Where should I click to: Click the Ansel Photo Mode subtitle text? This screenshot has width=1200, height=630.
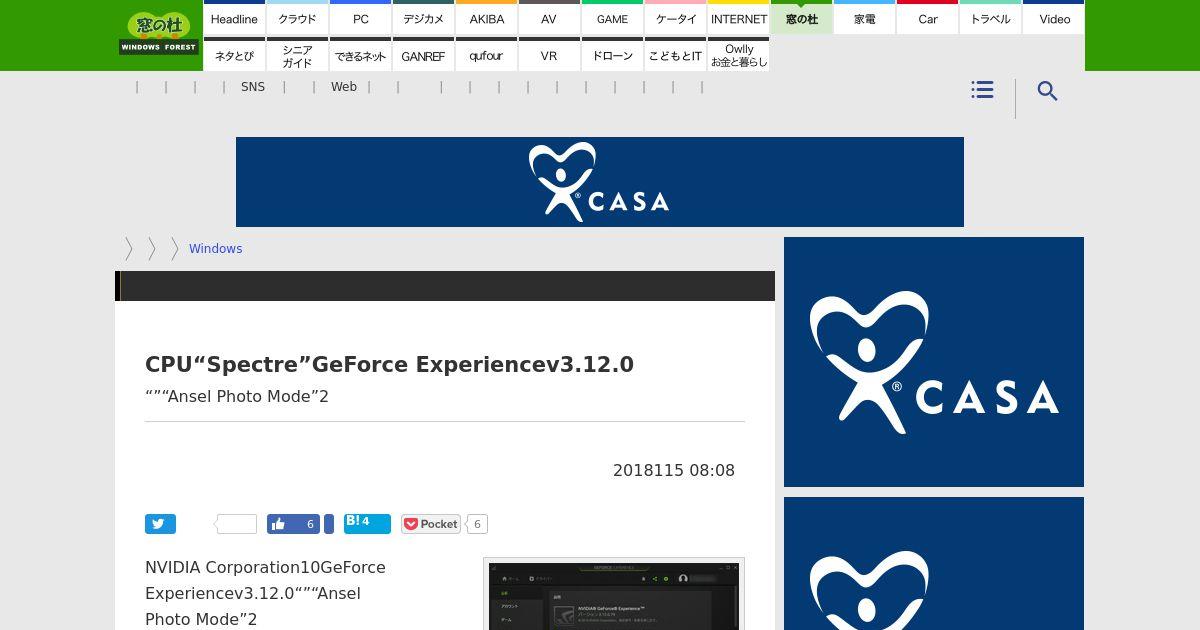click(237, 396)
